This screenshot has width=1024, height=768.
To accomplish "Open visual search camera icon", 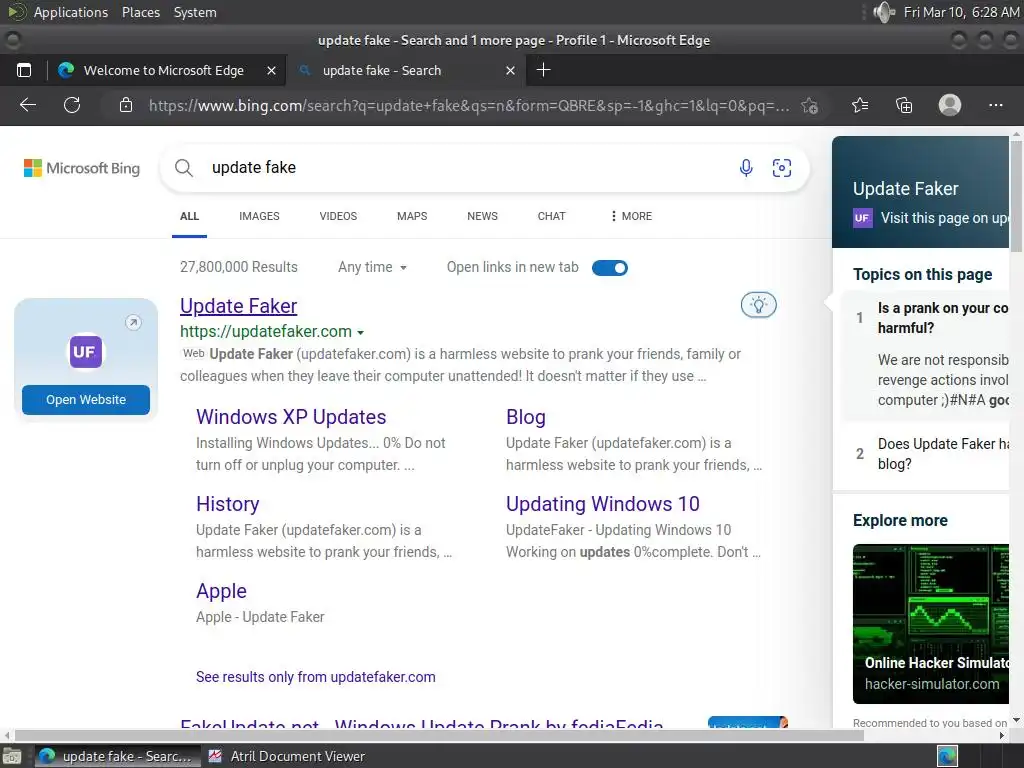I will (x=782, y=168).
